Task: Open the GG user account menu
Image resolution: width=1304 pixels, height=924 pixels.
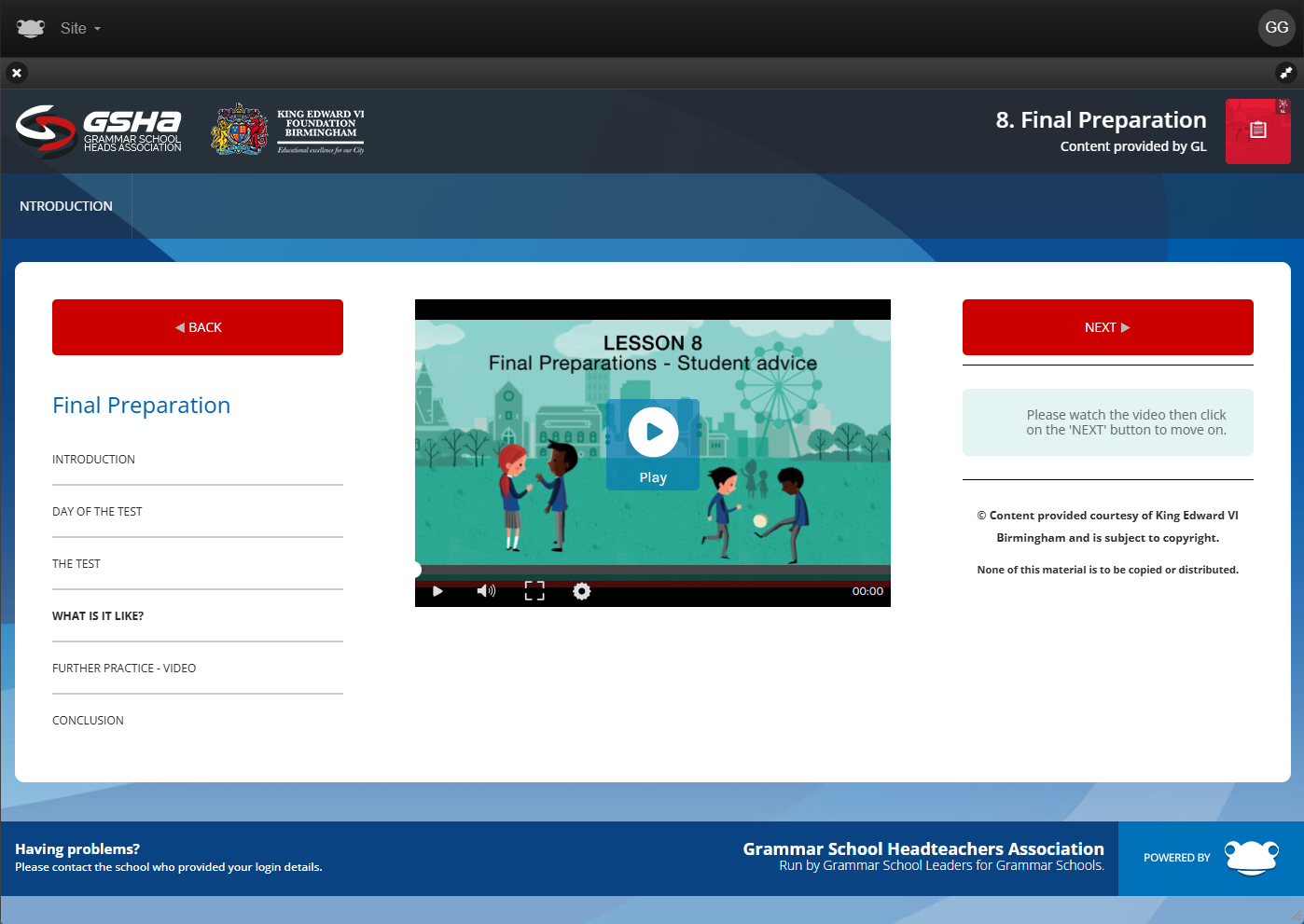Action: [x=1276, y=28]
